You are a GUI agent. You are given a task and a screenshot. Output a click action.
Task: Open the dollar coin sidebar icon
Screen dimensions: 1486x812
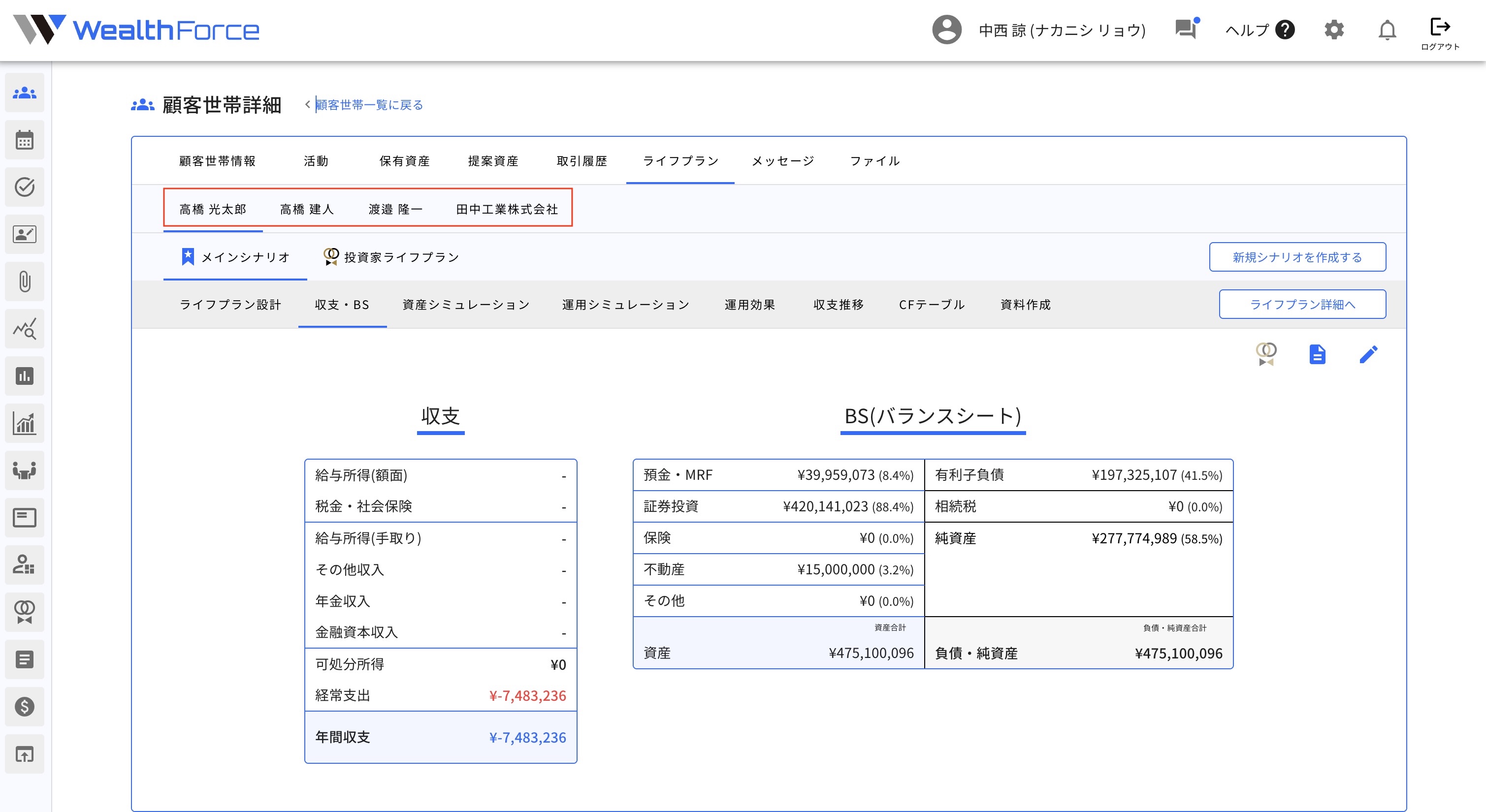click(25, 707)
